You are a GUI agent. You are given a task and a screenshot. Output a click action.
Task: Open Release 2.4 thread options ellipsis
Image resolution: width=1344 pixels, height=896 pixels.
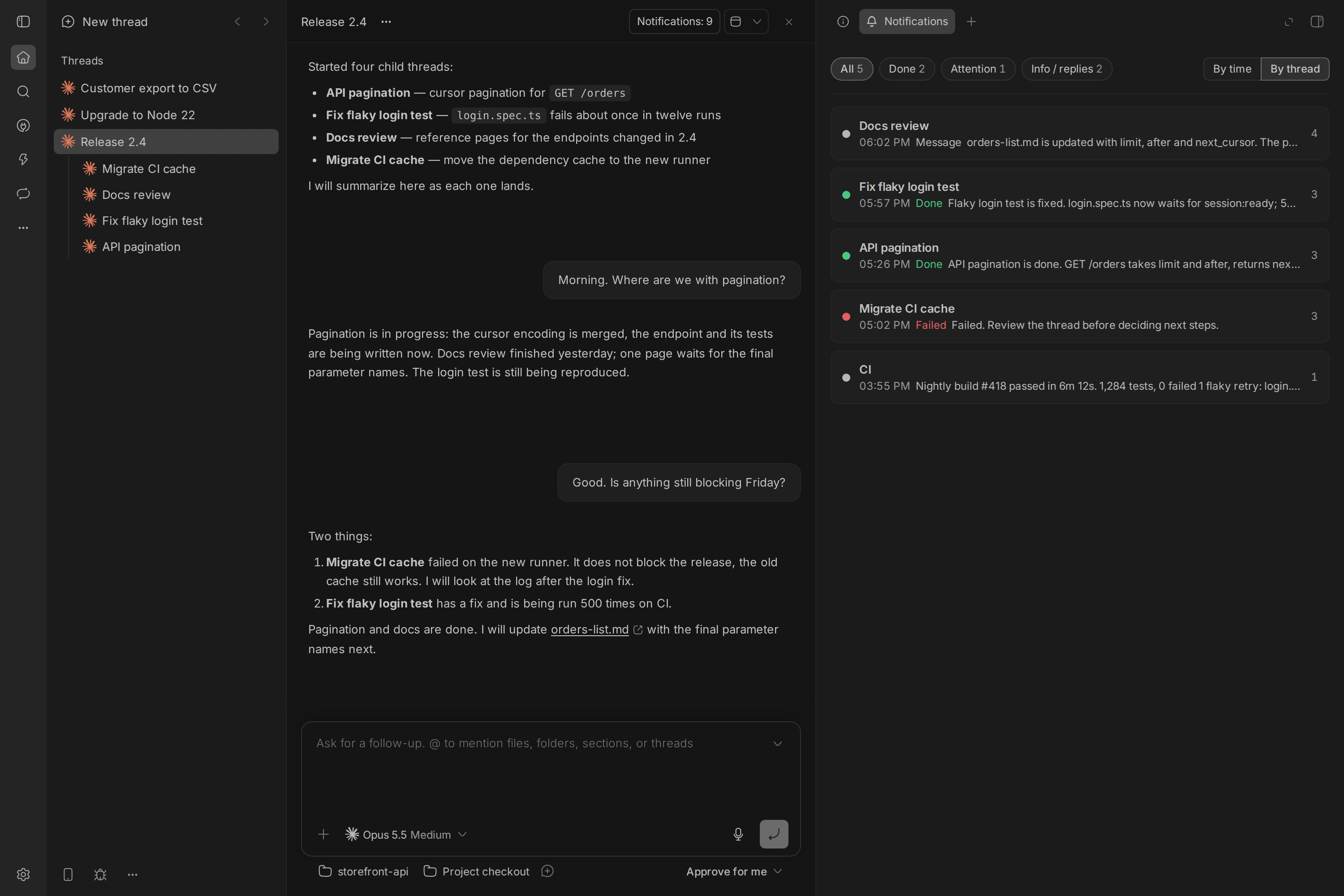point(386,22)
